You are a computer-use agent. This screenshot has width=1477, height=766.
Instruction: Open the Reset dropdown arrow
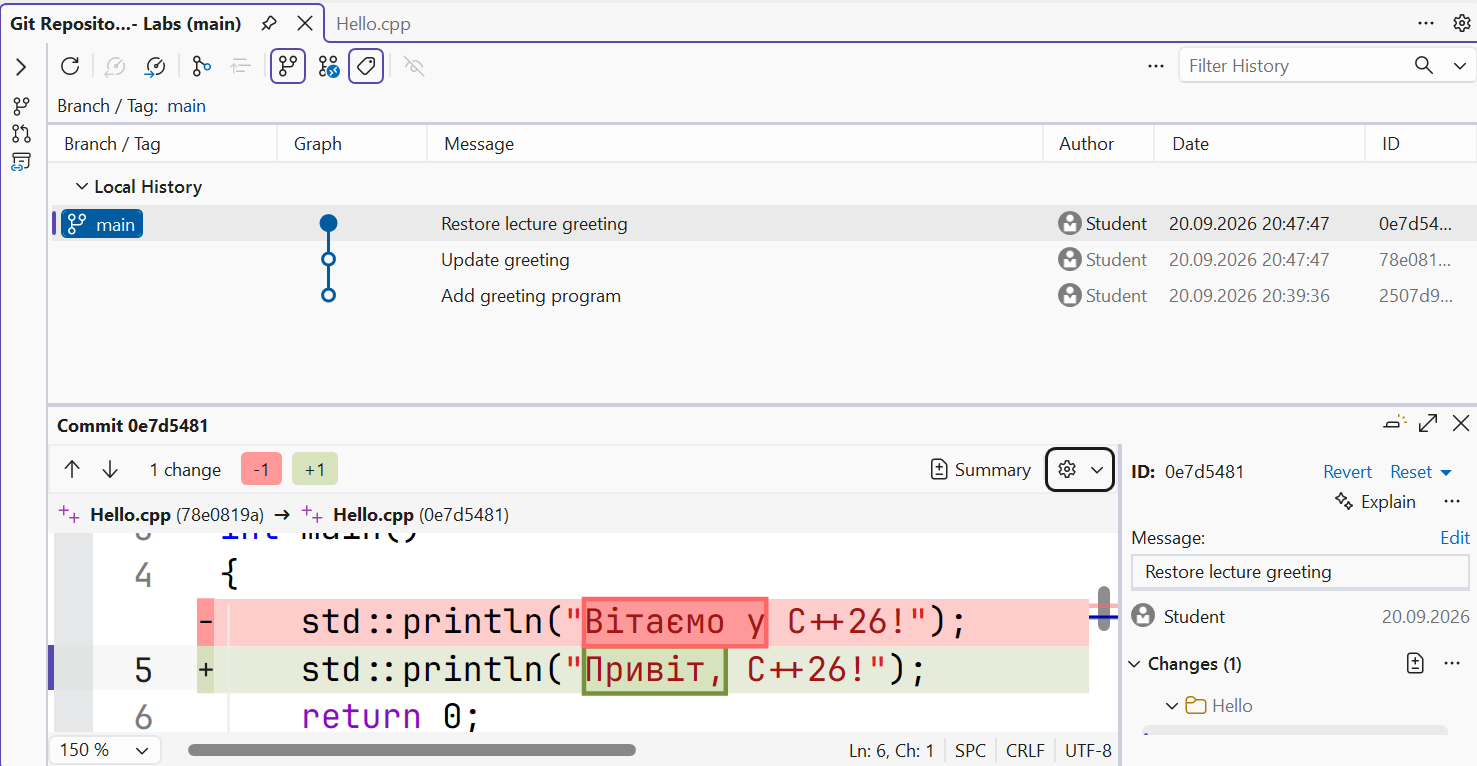[1446, 473]
